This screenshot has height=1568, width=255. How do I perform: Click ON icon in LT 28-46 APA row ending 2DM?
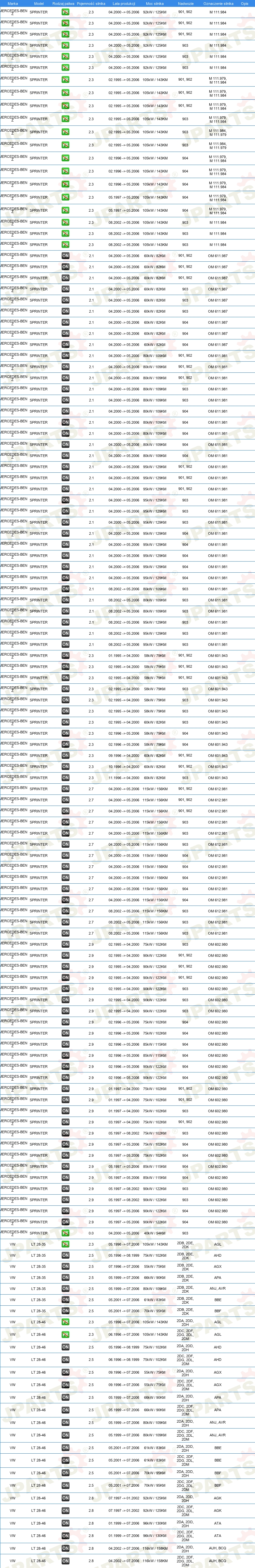click(x=66, y=1410)
